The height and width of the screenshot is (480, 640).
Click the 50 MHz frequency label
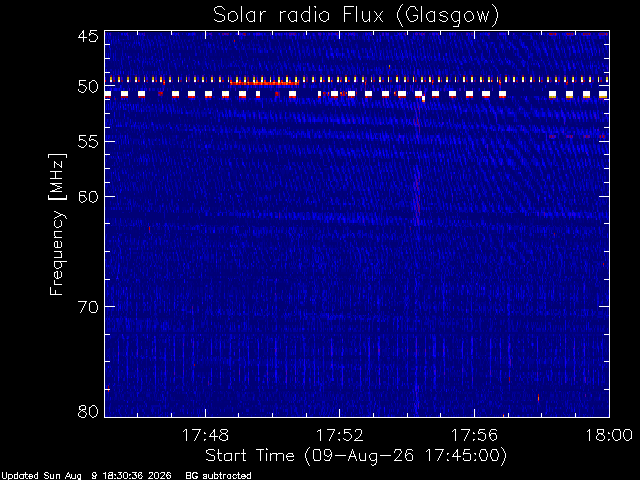coord(88,87)
